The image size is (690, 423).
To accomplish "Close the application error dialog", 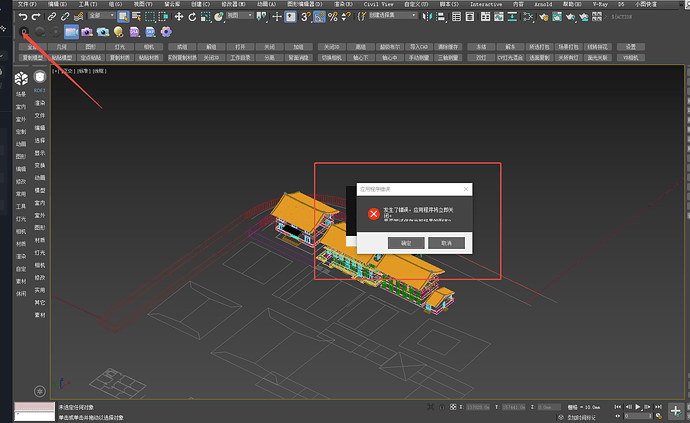I will (466, 189).
